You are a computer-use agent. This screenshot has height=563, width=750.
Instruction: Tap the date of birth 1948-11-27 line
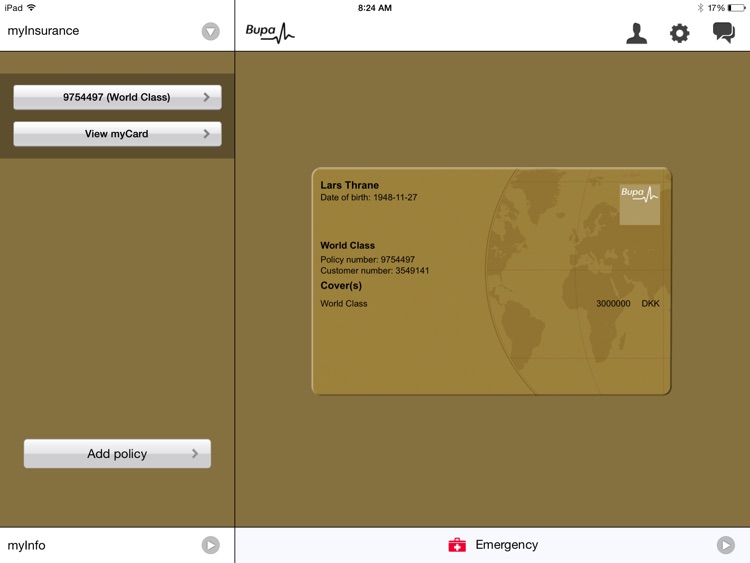(369, 198)
